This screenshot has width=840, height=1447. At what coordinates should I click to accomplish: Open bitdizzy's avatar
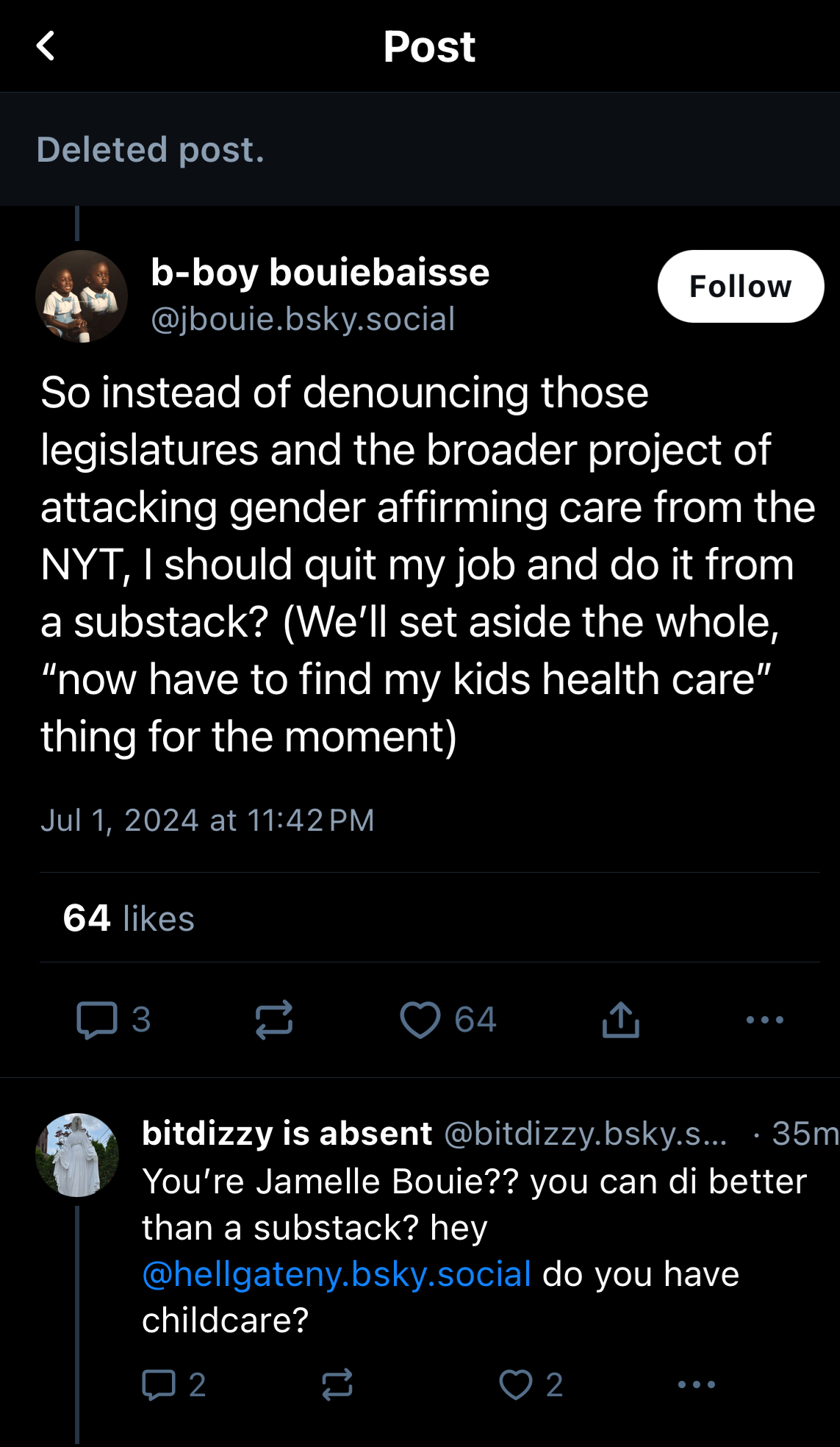(77, 1154)
